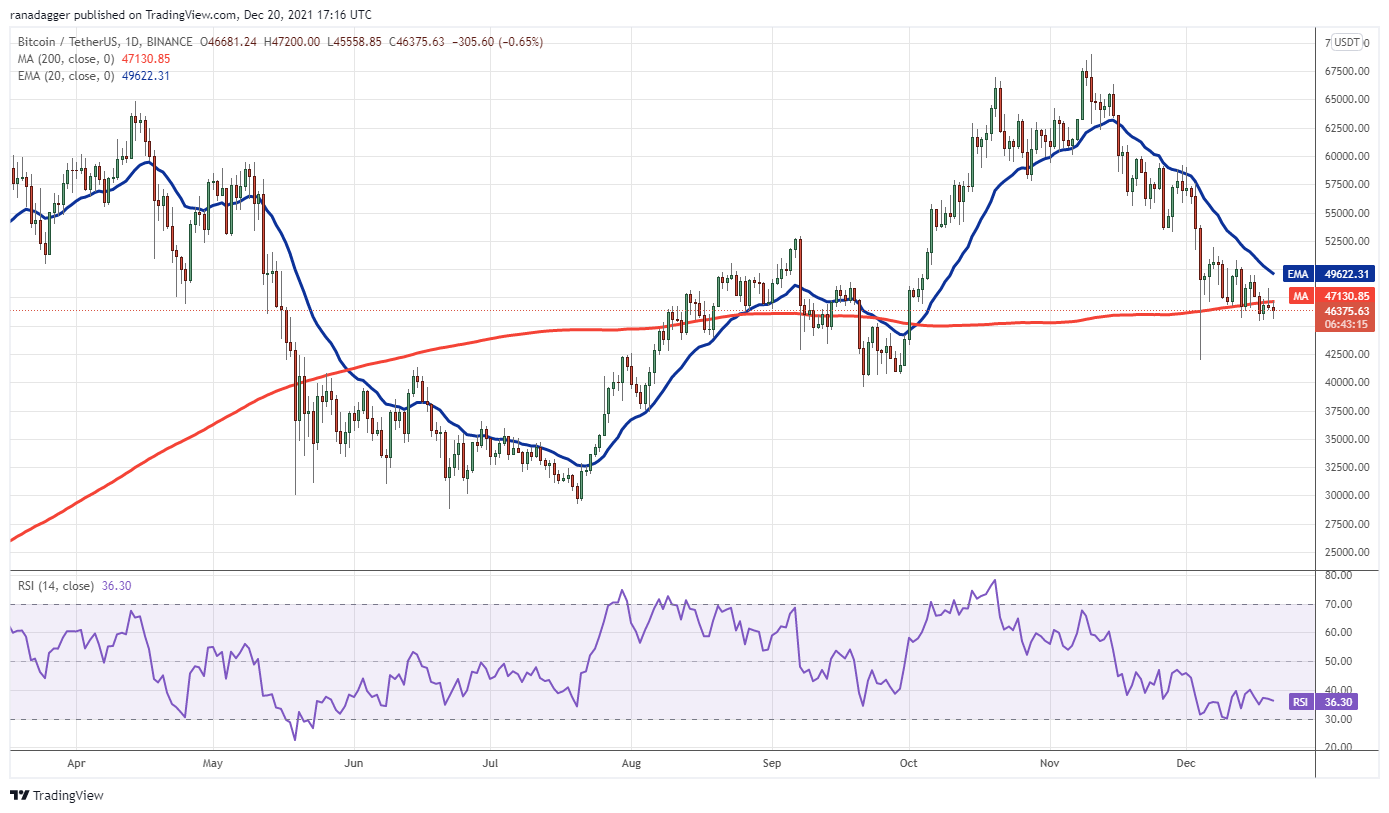Click the Dec marker on time axis
The width and height of the screenshot is (1389, 813).
coord(1187,761)
